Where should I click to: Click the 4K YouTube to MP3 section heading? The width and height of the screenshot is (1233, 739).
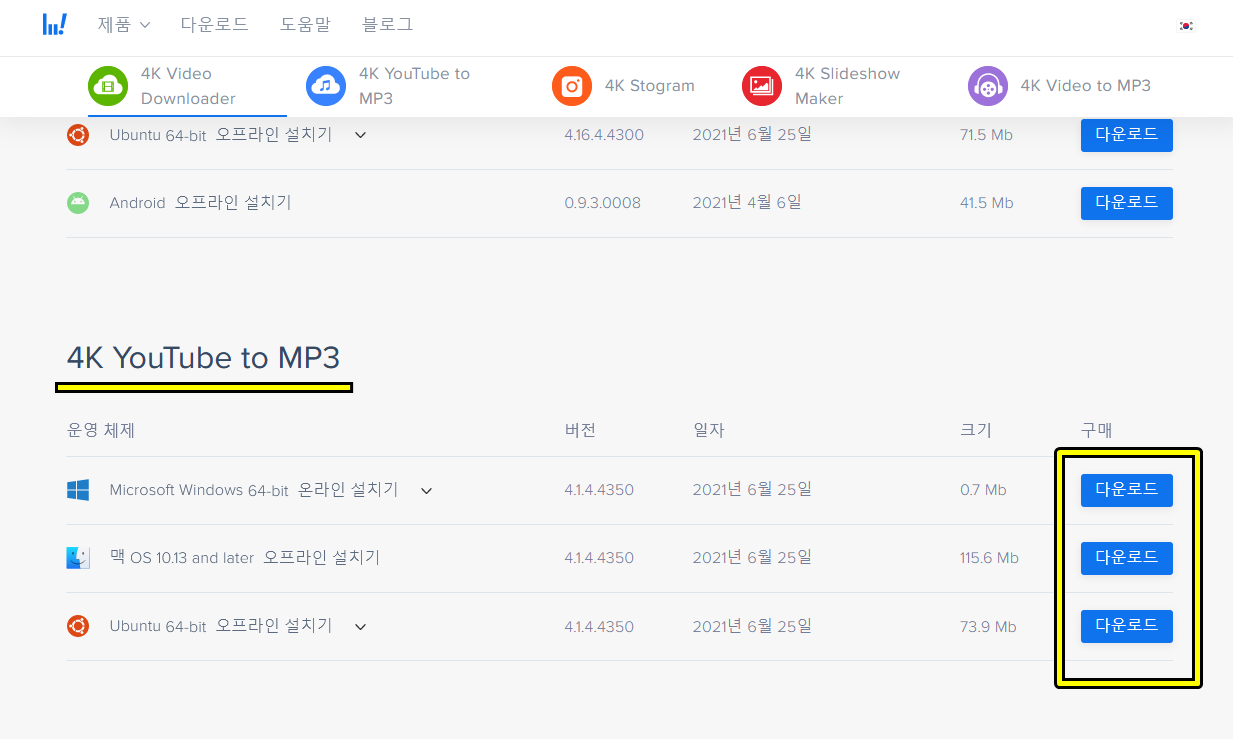click(204, 357)
